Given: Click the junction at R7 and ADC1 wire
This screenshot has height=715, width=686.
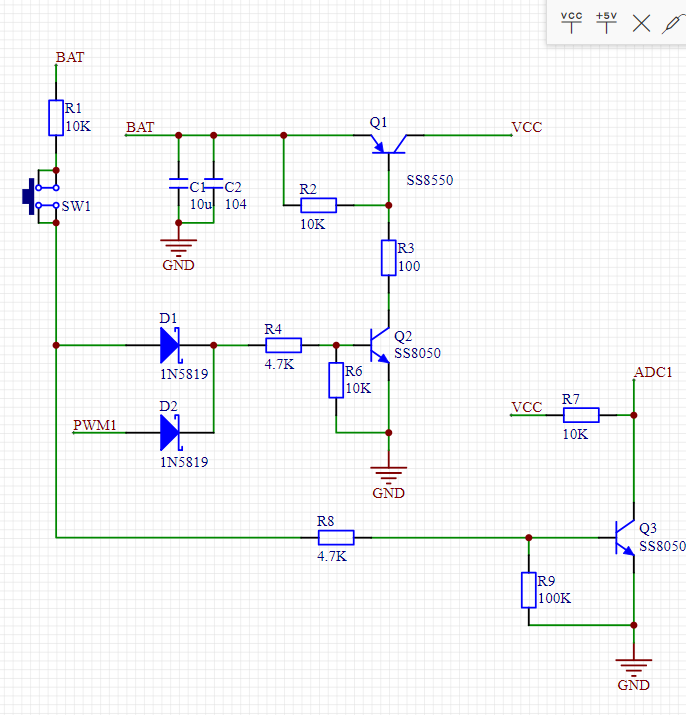Looking at the screenshot, I should tap(634, 415).
